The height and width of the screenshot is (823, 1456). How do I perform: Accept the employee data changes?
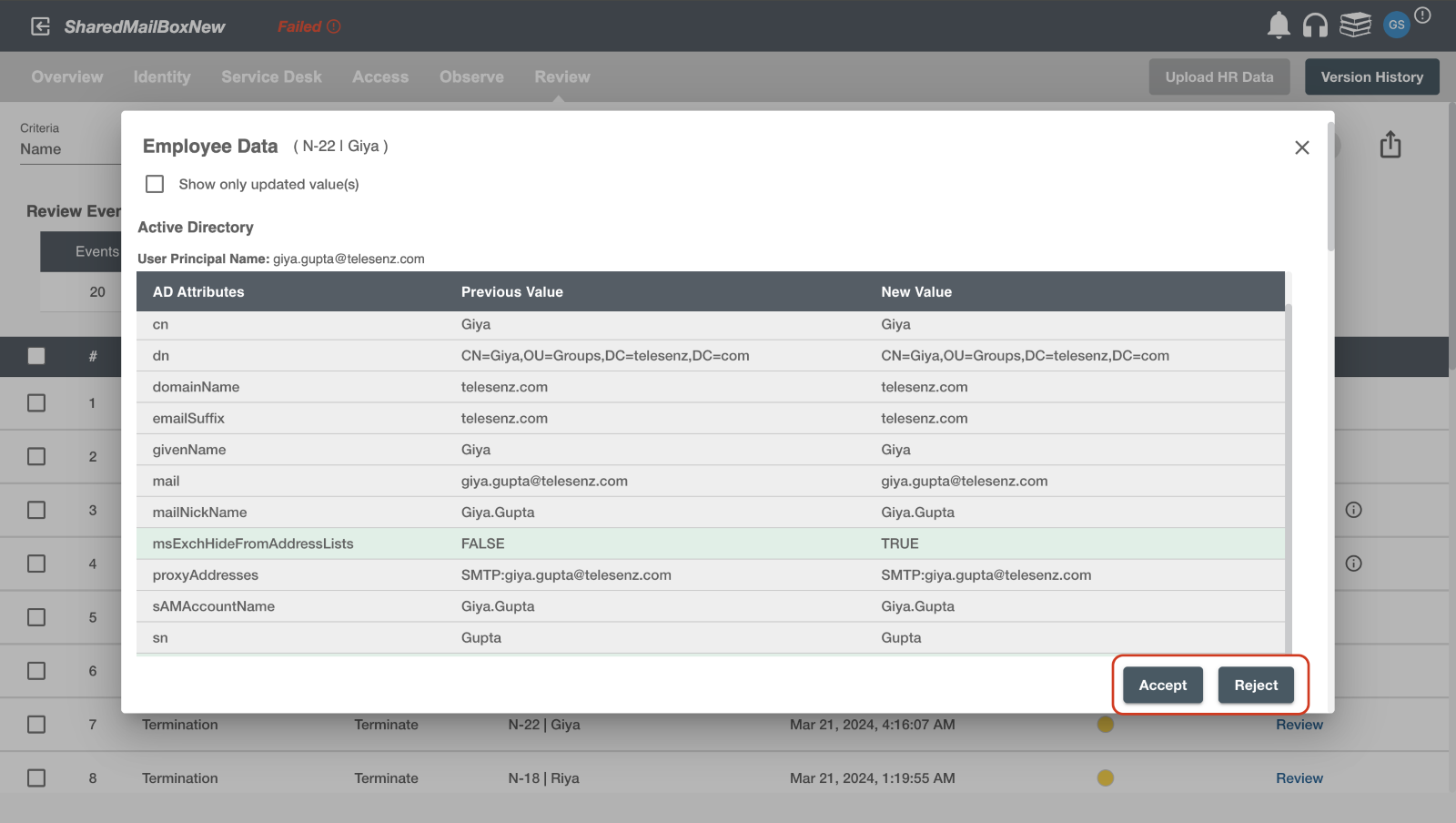click(1163, 686)
